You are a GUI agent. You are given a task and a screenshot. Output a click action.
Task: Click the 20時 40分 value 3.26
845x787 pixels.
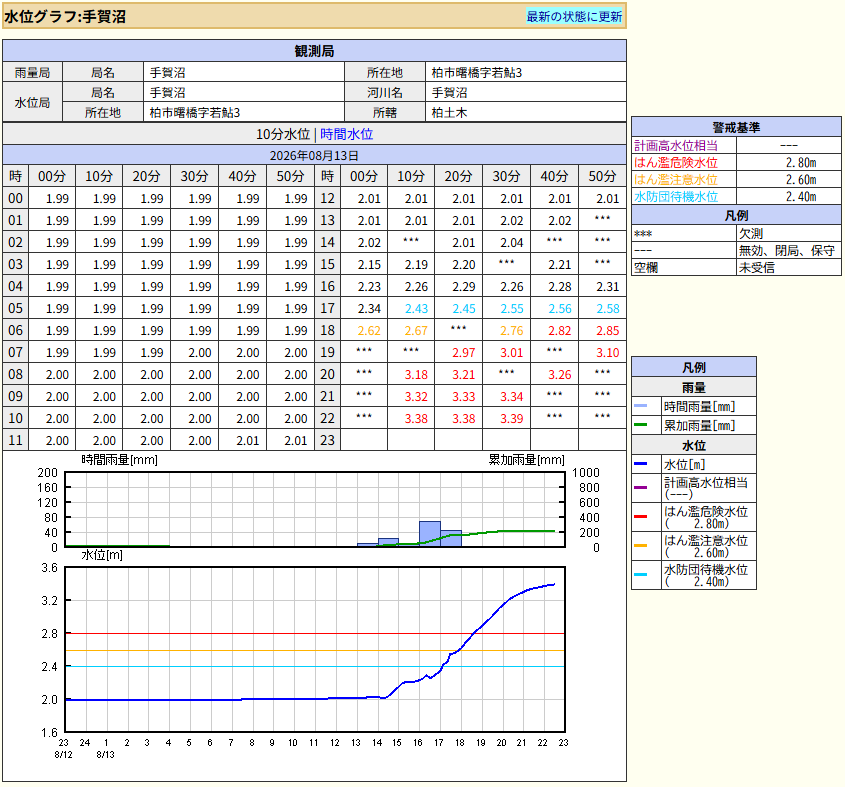click(x=559, y=375)
